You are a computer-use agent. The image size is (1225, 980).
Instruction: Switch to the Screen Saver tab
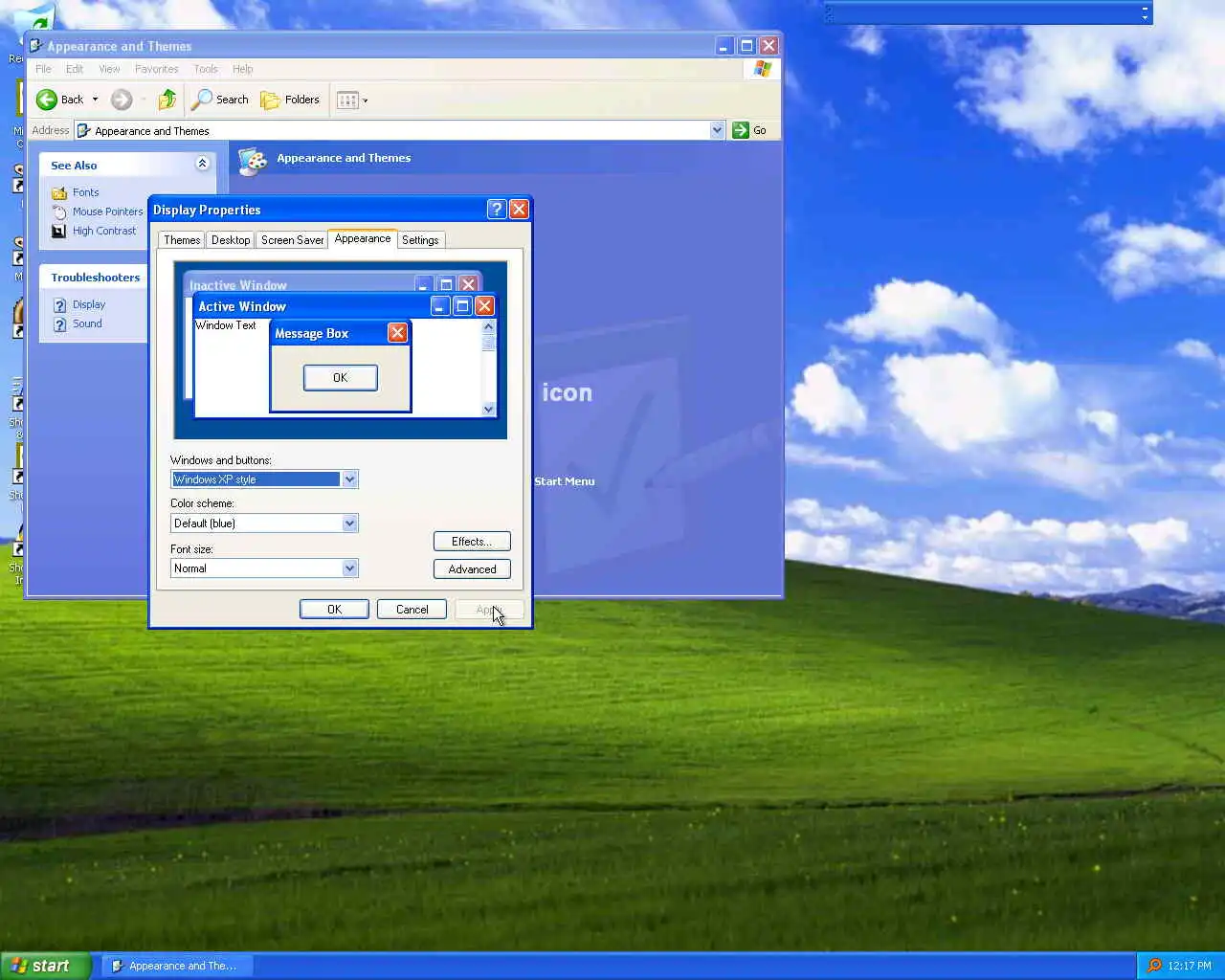(x=292, y=240)
